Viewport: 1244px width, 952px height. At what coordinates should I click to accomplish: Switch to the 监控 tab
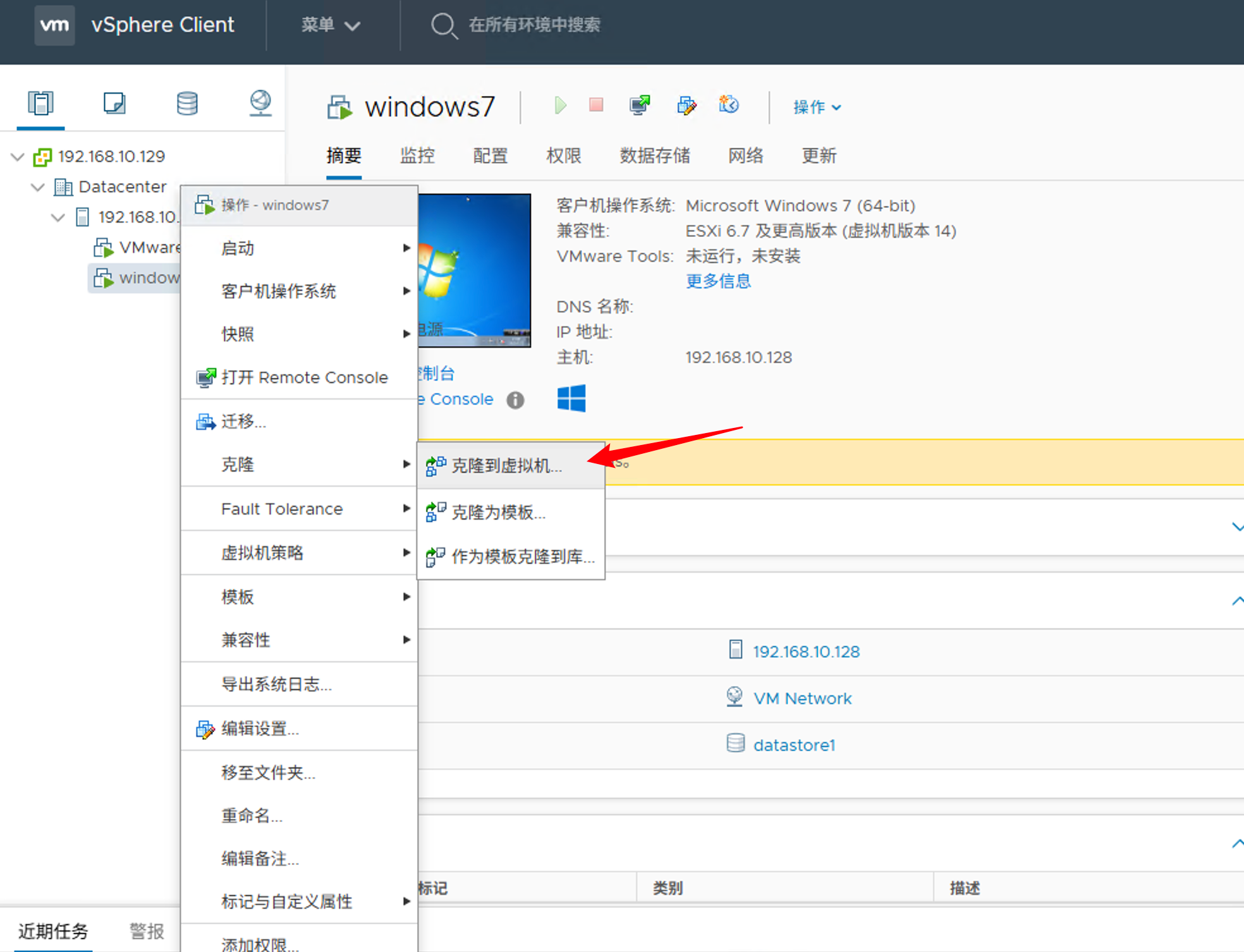pos(417,156)
